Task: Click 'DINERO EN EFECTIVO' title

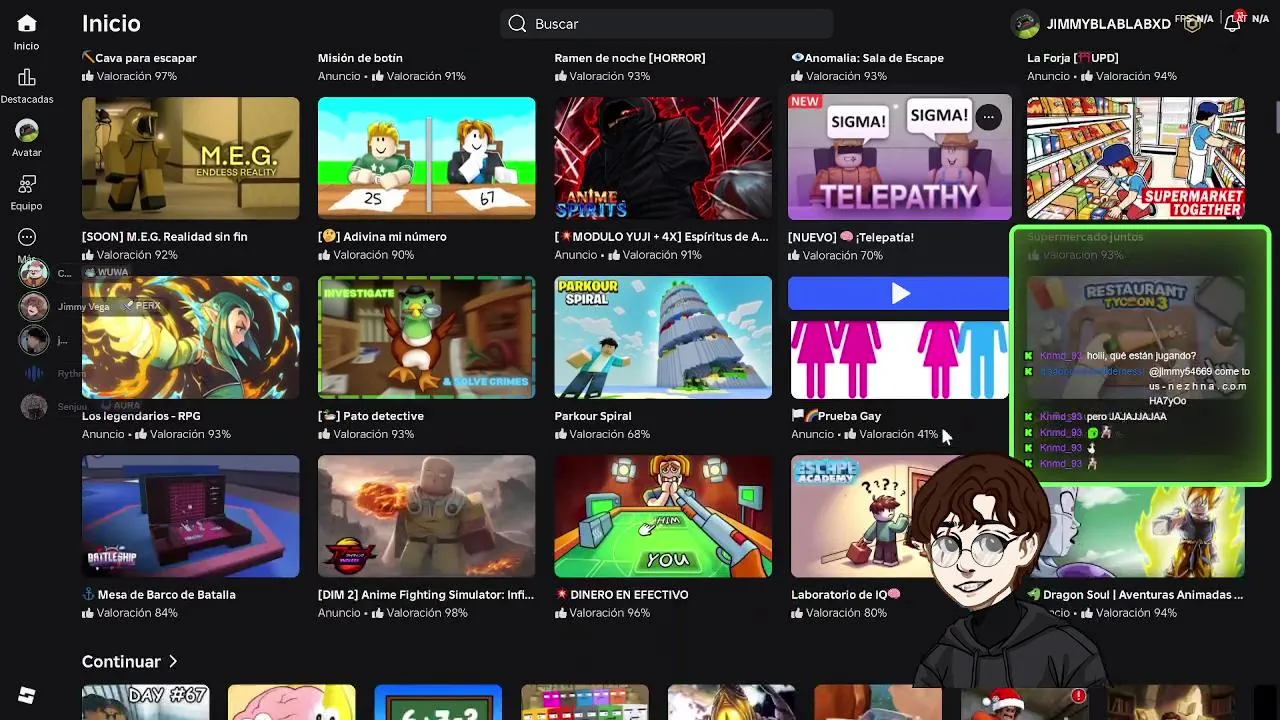Action: (x=622, y=595)
